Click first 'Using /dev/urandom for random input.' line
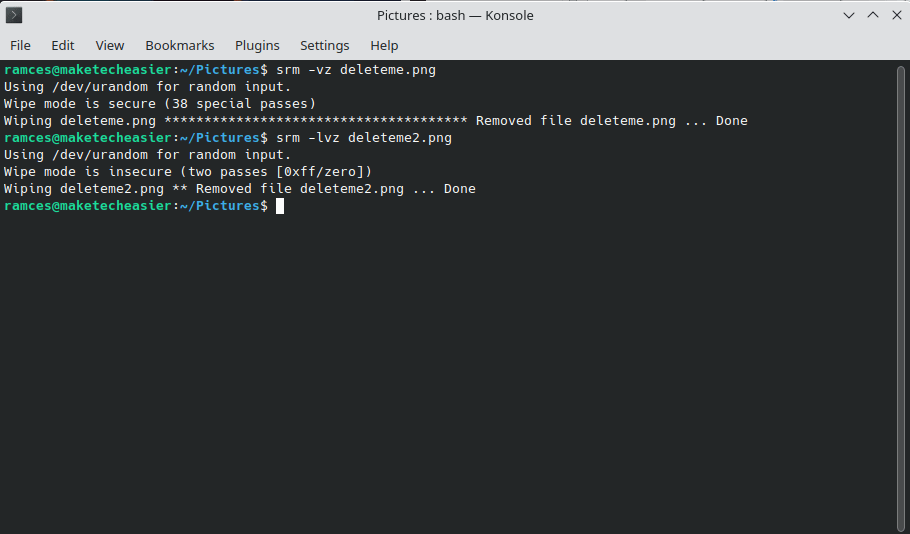Screen dimensions: 910x534 click(x=147, y=86)
